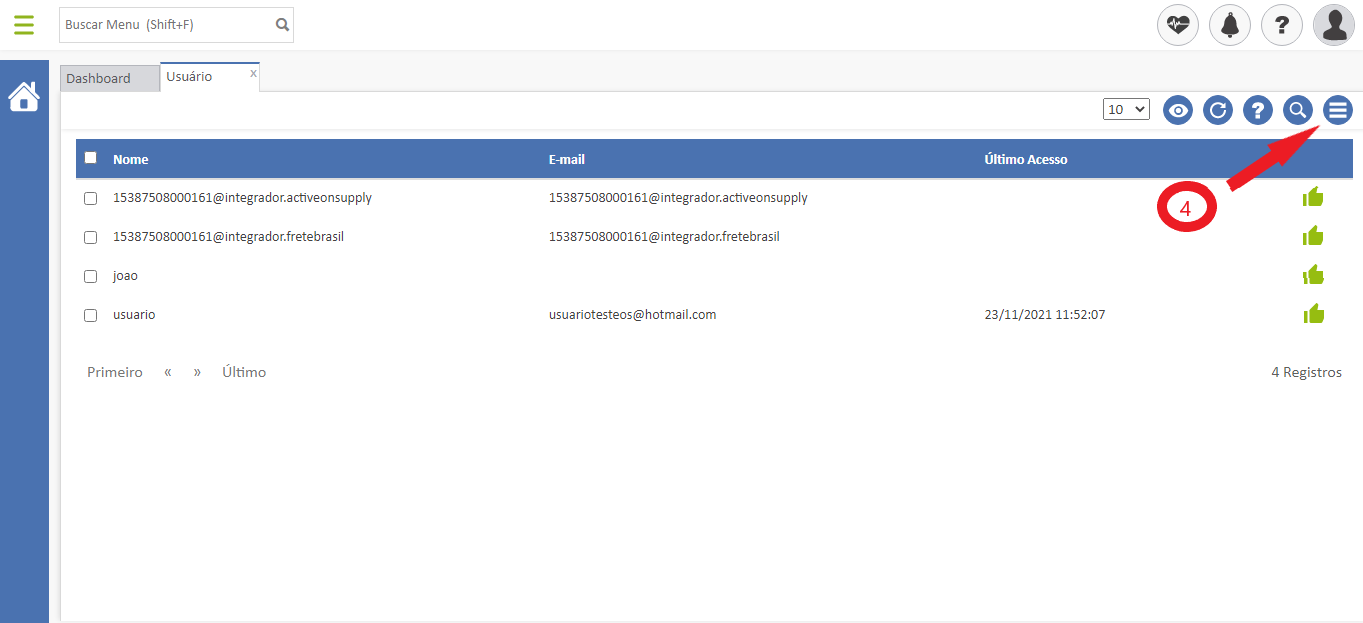The height and width of the screenshot is (623, 1363).
Task: Click thumbs-up status for joao
Action: 1313,275
